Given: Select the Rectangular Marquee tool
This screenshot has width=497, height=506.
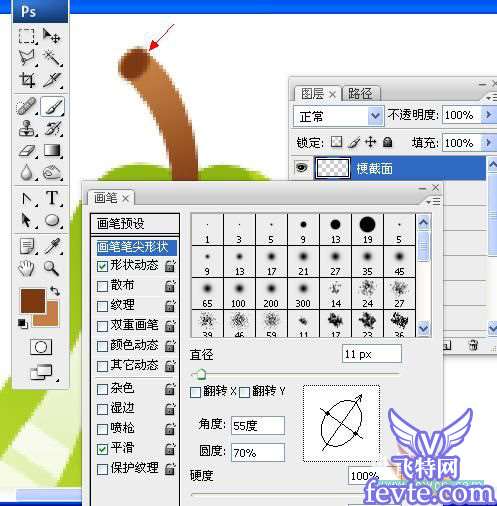Looking at the screenshot, I should (27, 36).
